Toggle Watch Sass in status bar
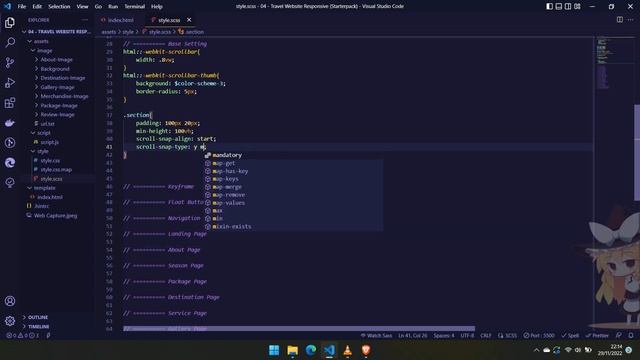 click(376, 336)
